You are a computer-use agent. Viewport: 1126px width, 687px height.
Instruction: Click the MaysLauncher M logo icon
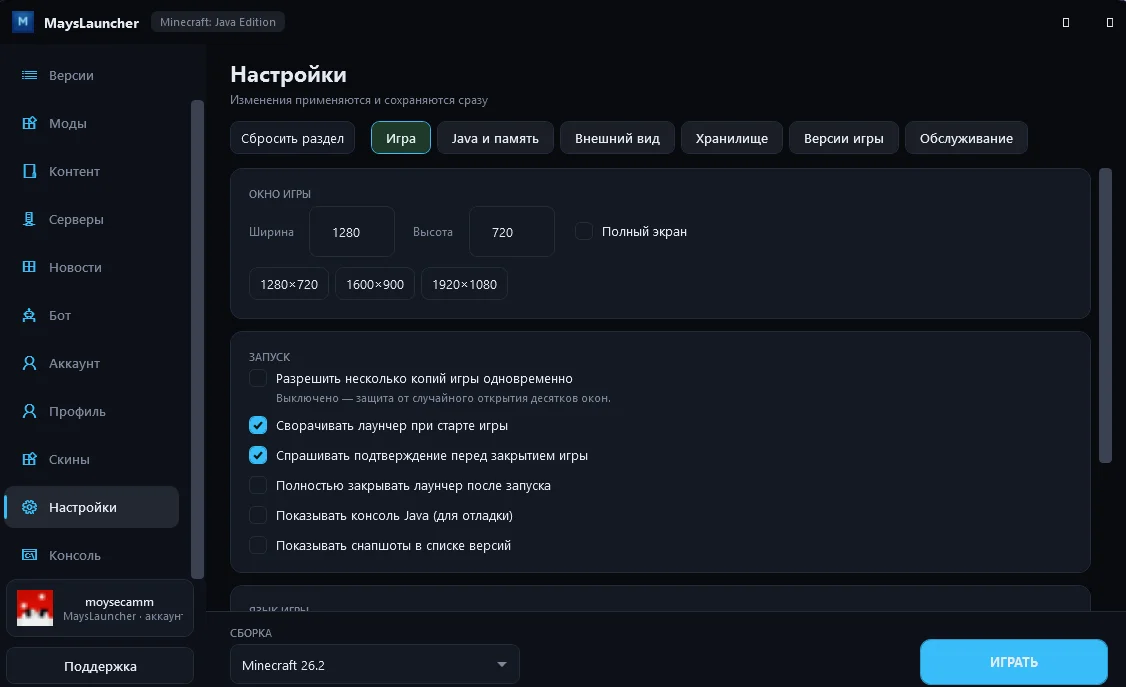(23, 22)
